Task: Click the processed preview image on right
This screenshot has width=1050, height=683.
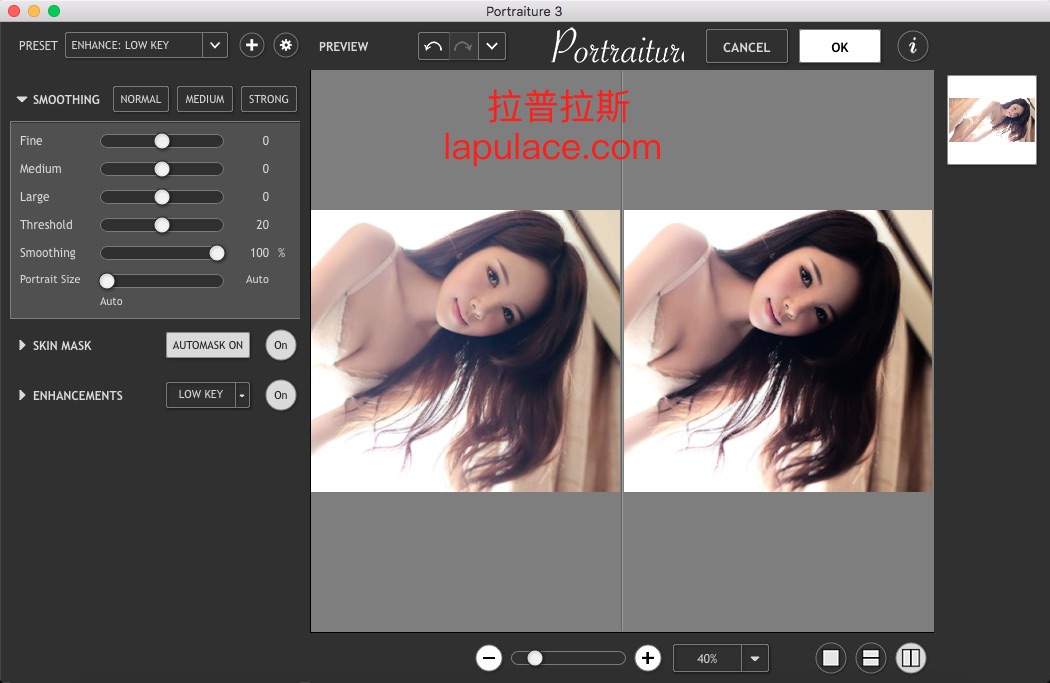Action: point(778,351)
